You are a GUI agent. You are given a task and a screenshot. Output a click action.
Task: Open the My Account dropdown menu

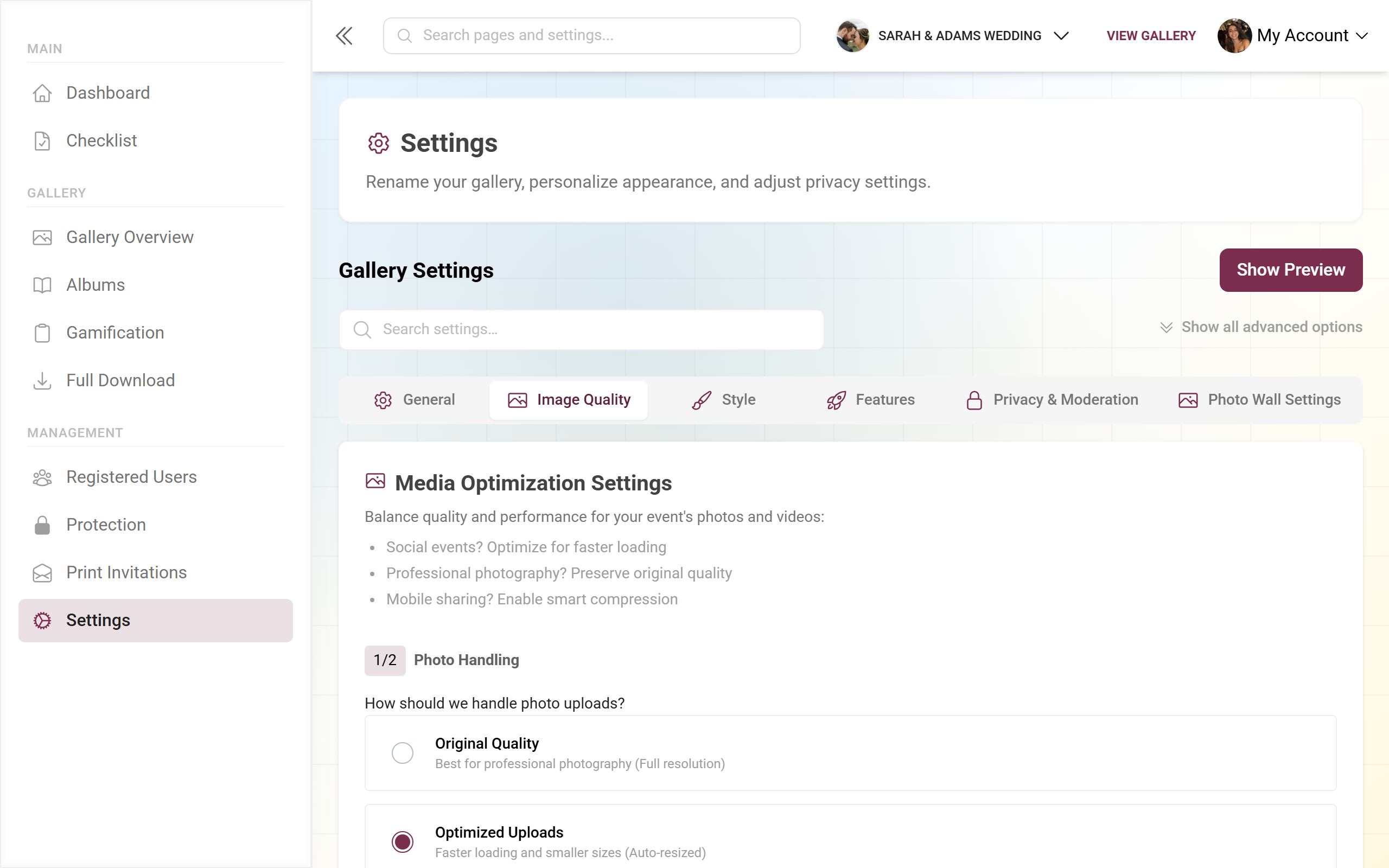click(x=1292, y=36)
